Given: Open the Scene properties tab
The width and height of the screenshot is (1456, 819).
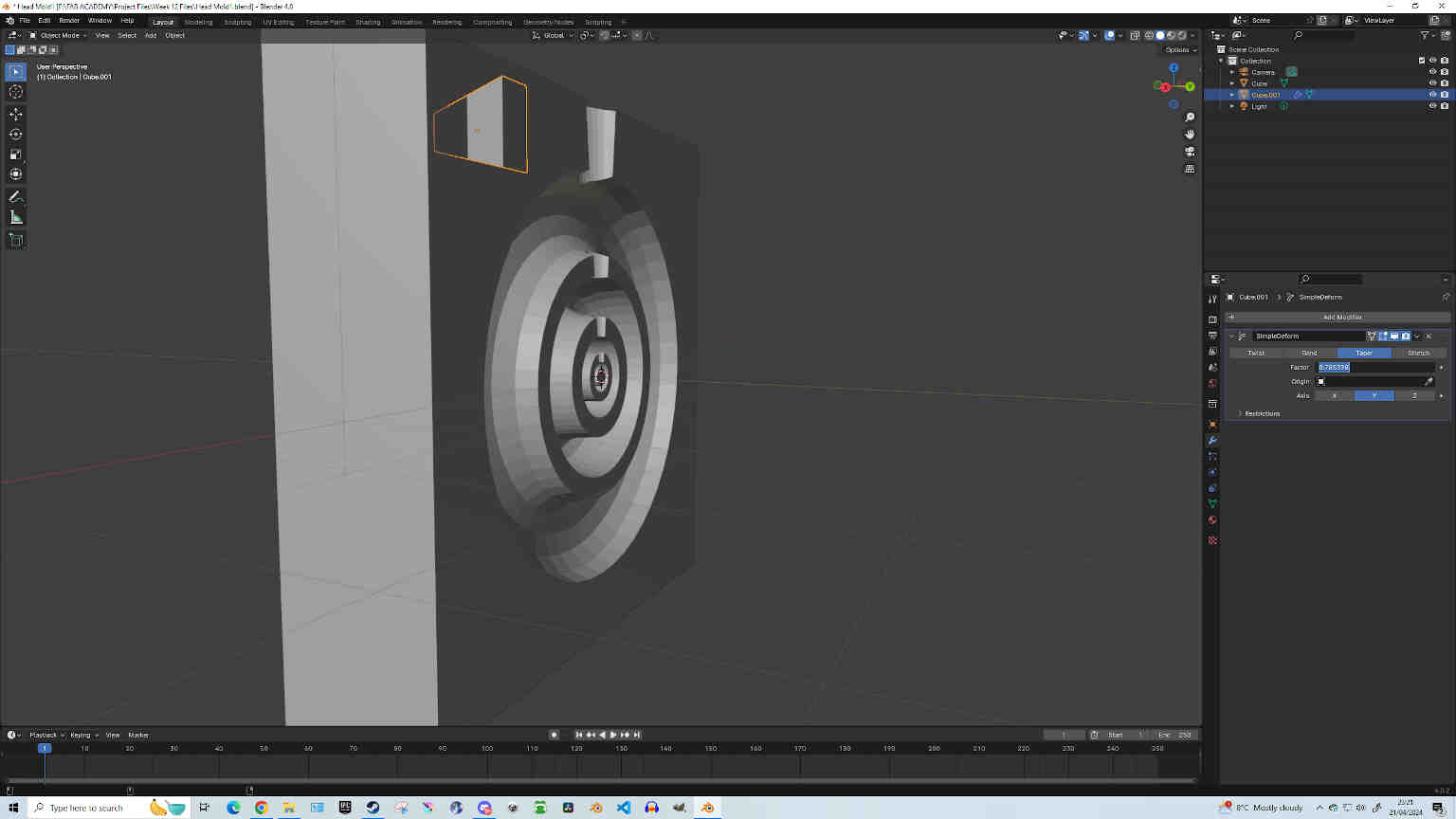Looking at the screenshot, I should click(x=1212, y=368).
